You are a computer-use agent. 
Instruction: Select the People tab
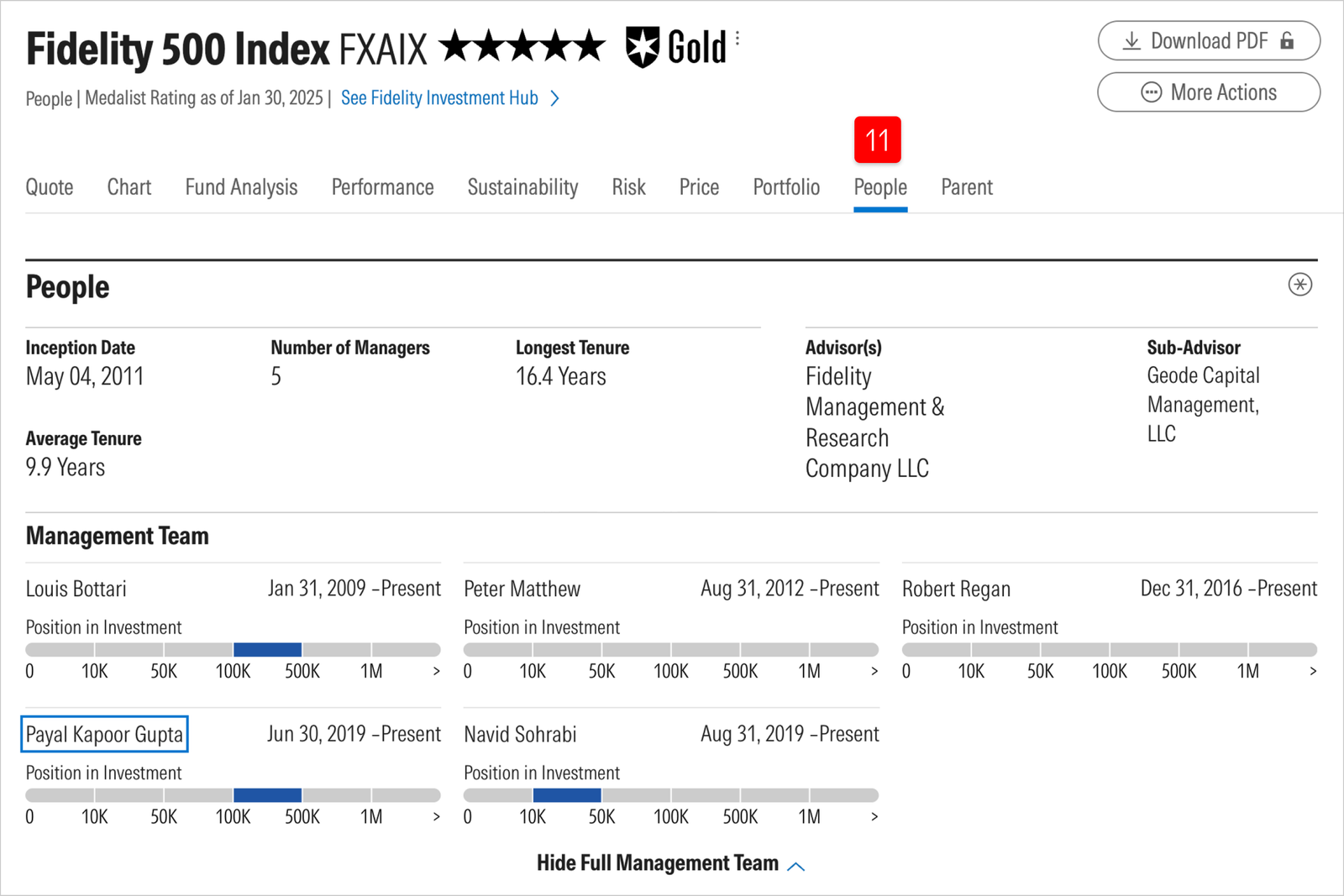coord(880,186)
